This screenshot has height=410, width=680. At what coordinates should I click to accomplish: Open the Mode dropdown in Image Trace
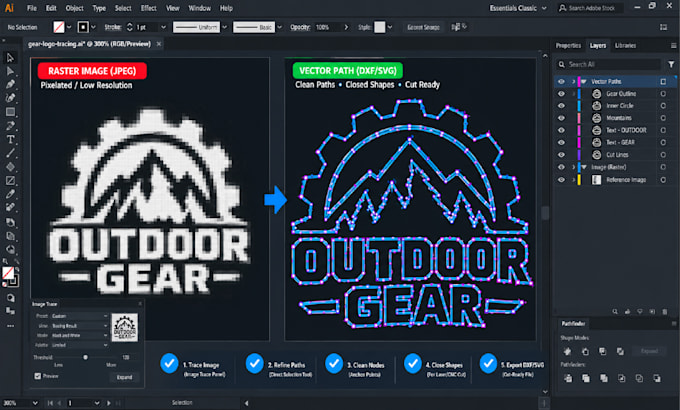pyautogui.click(x=79, y=335)
